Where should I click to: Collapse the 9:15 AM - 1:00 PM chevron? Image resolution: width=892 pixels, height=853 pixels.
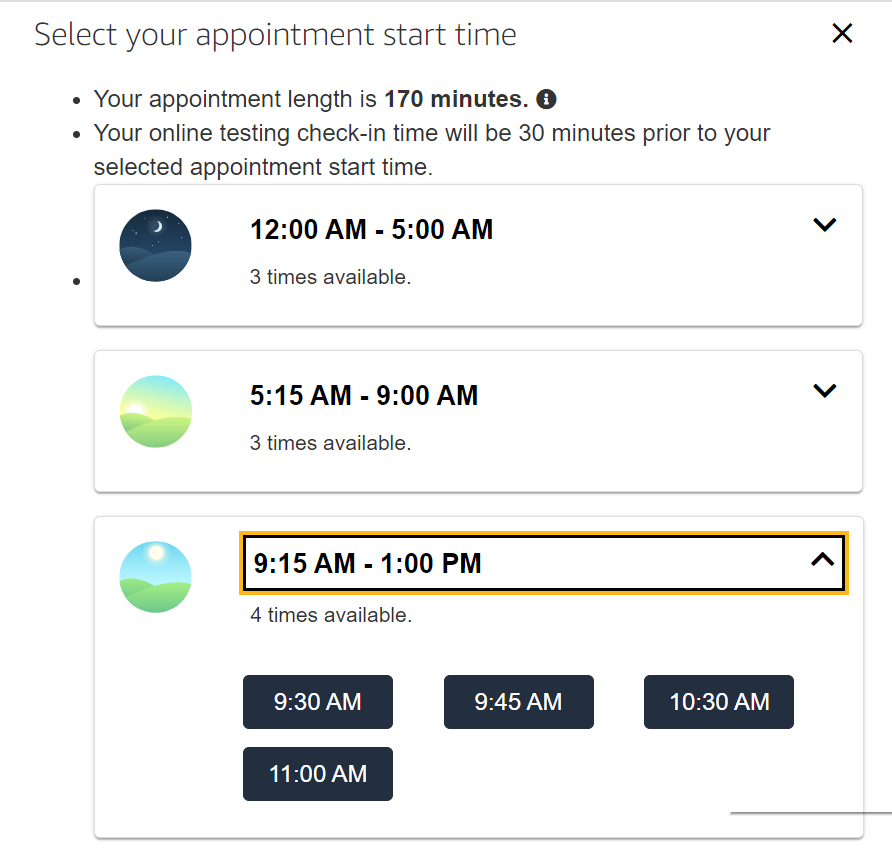click(x=823, y=560)
